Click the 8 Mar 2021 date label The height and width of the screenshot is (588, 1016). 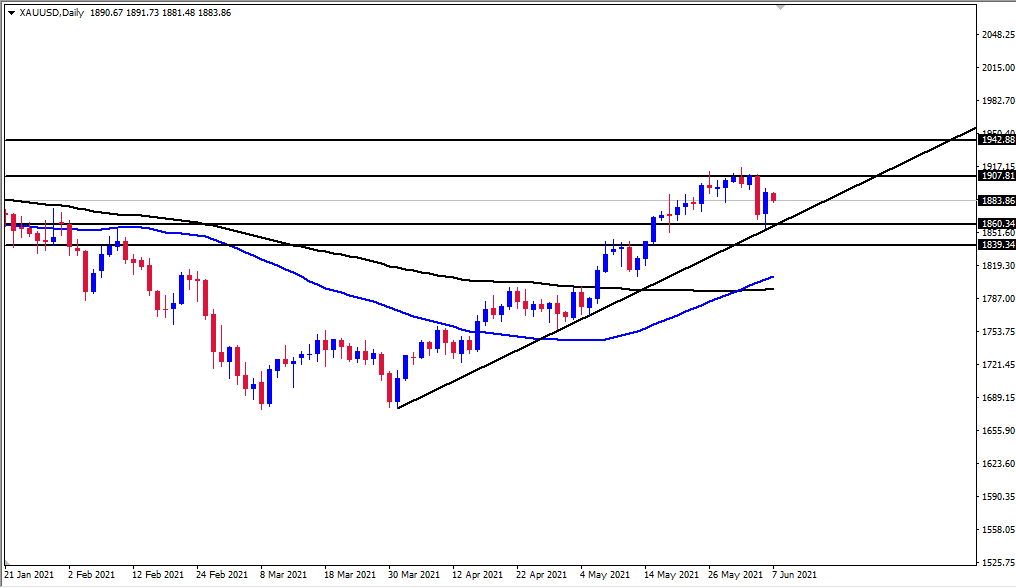click(284, 575)
